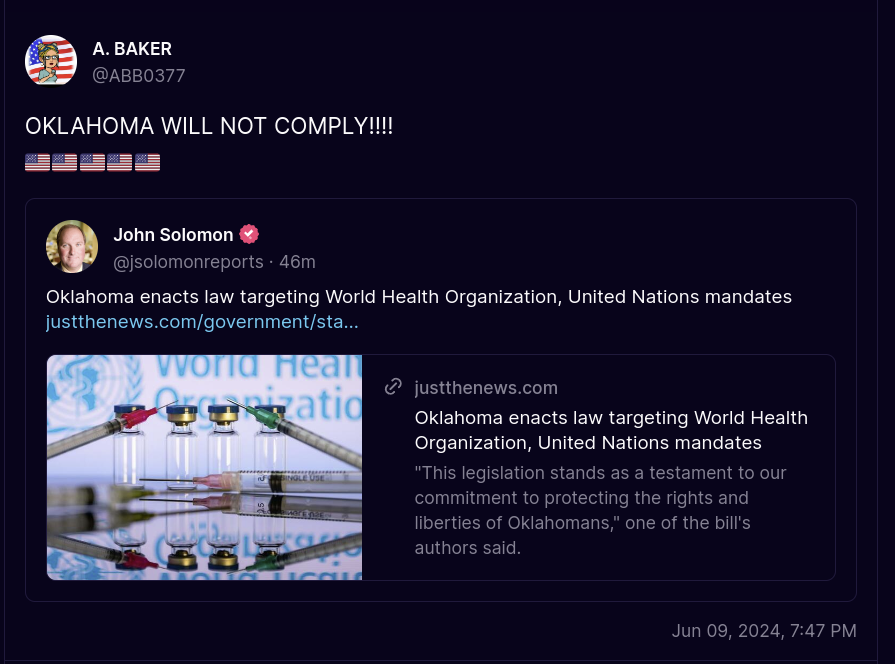Click the last American flag emoji
The height and width of the screenshot is (664, 895).
click(148, 162)
